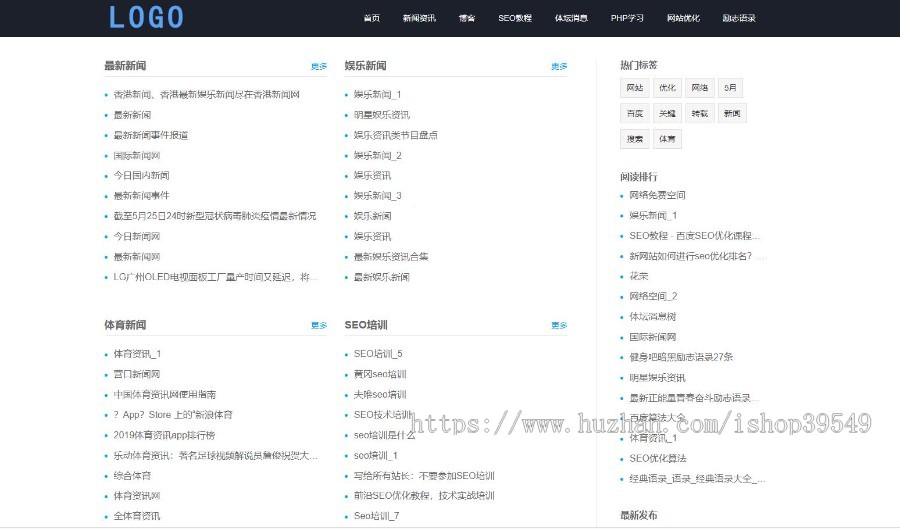Open the 香港新闻 article at the list top

207,95
